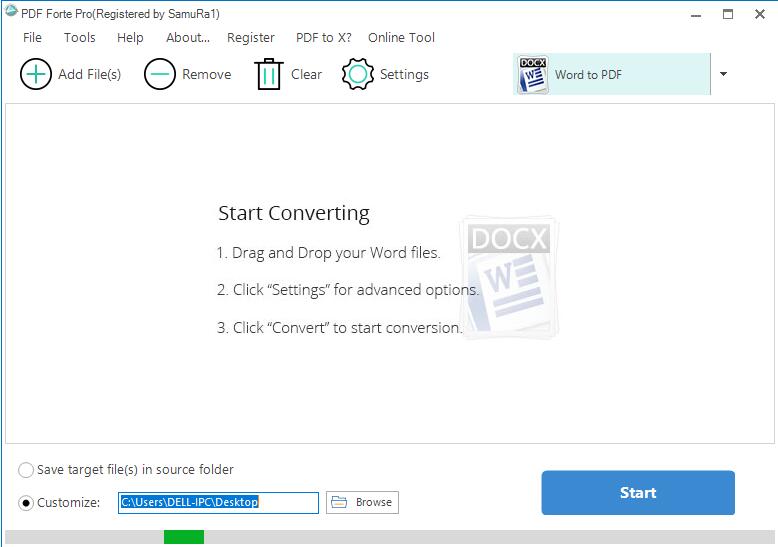
Task: Click the Settings label
Action: (404, 74)
